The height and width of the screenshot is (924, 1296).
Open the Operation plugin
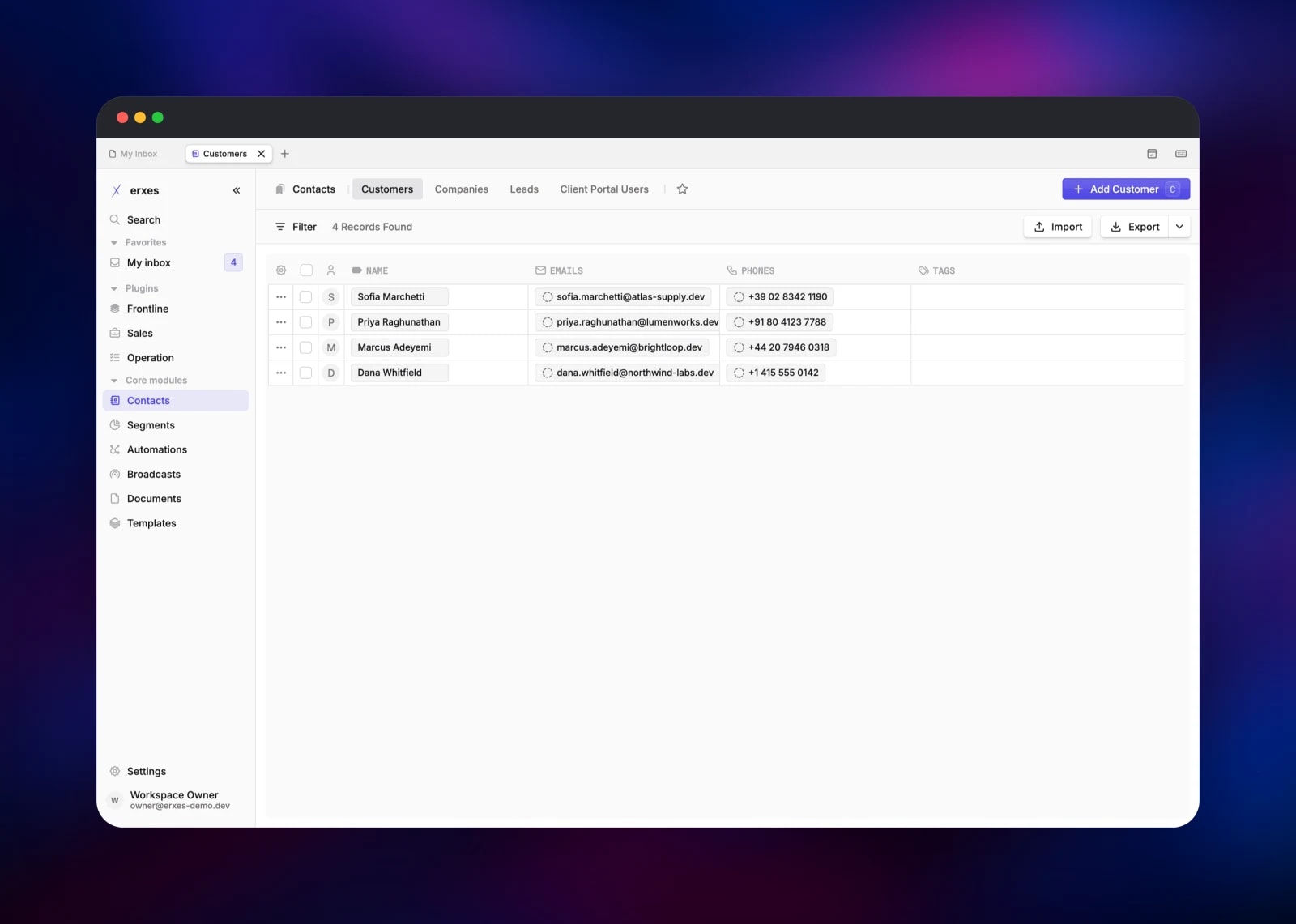[176, 357]
